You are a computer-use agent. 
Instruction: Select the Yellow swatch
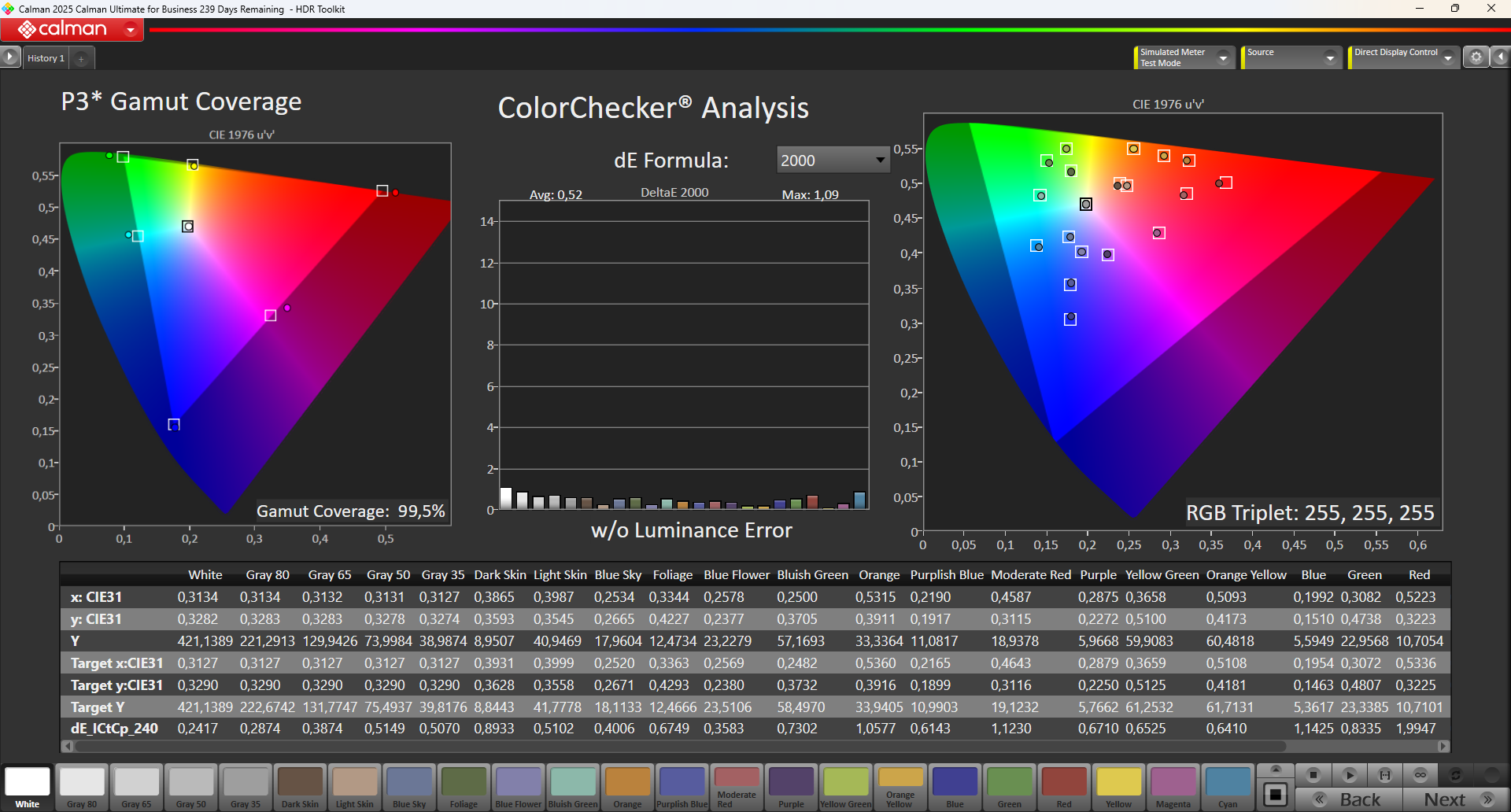(x=1118, y=787)
